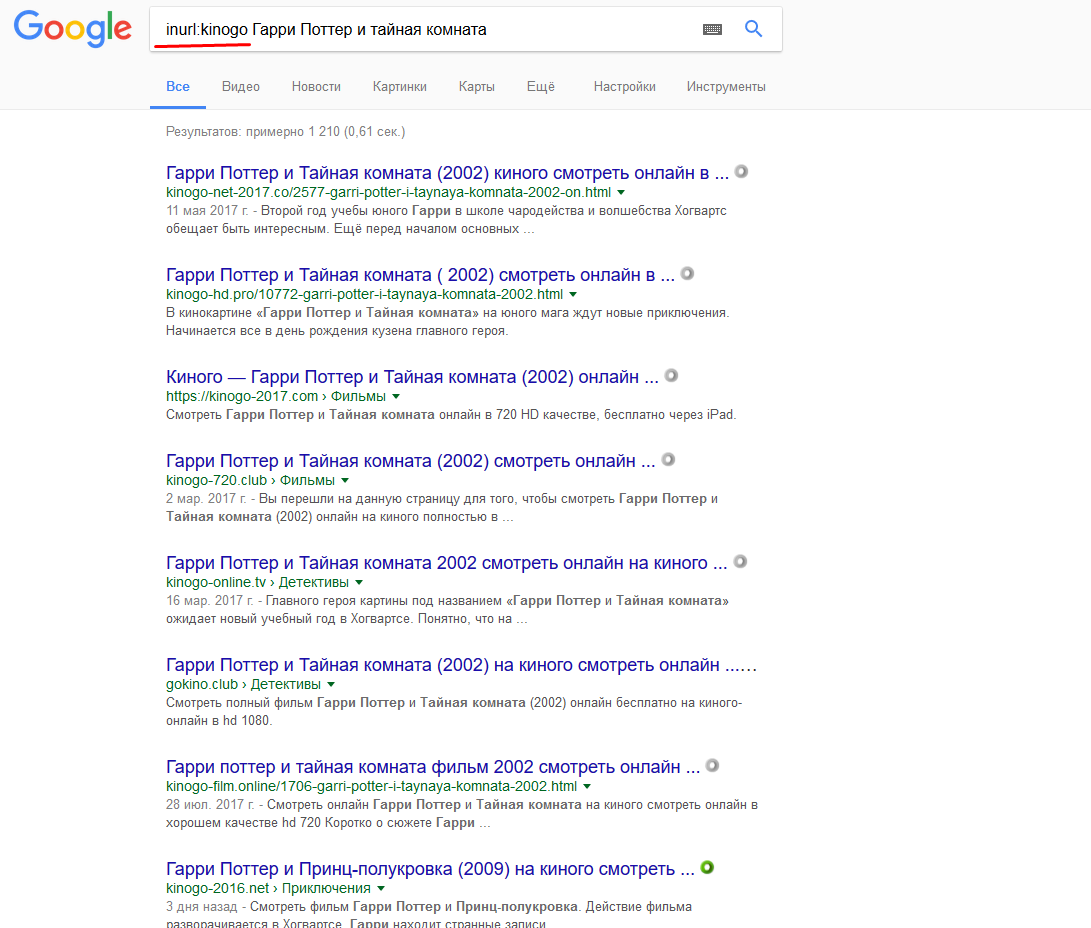The image size is (1091, 928).
Task: Open dropdown arrow after kinogo-online.tv › Детективы
Action: tap(359, 582)
